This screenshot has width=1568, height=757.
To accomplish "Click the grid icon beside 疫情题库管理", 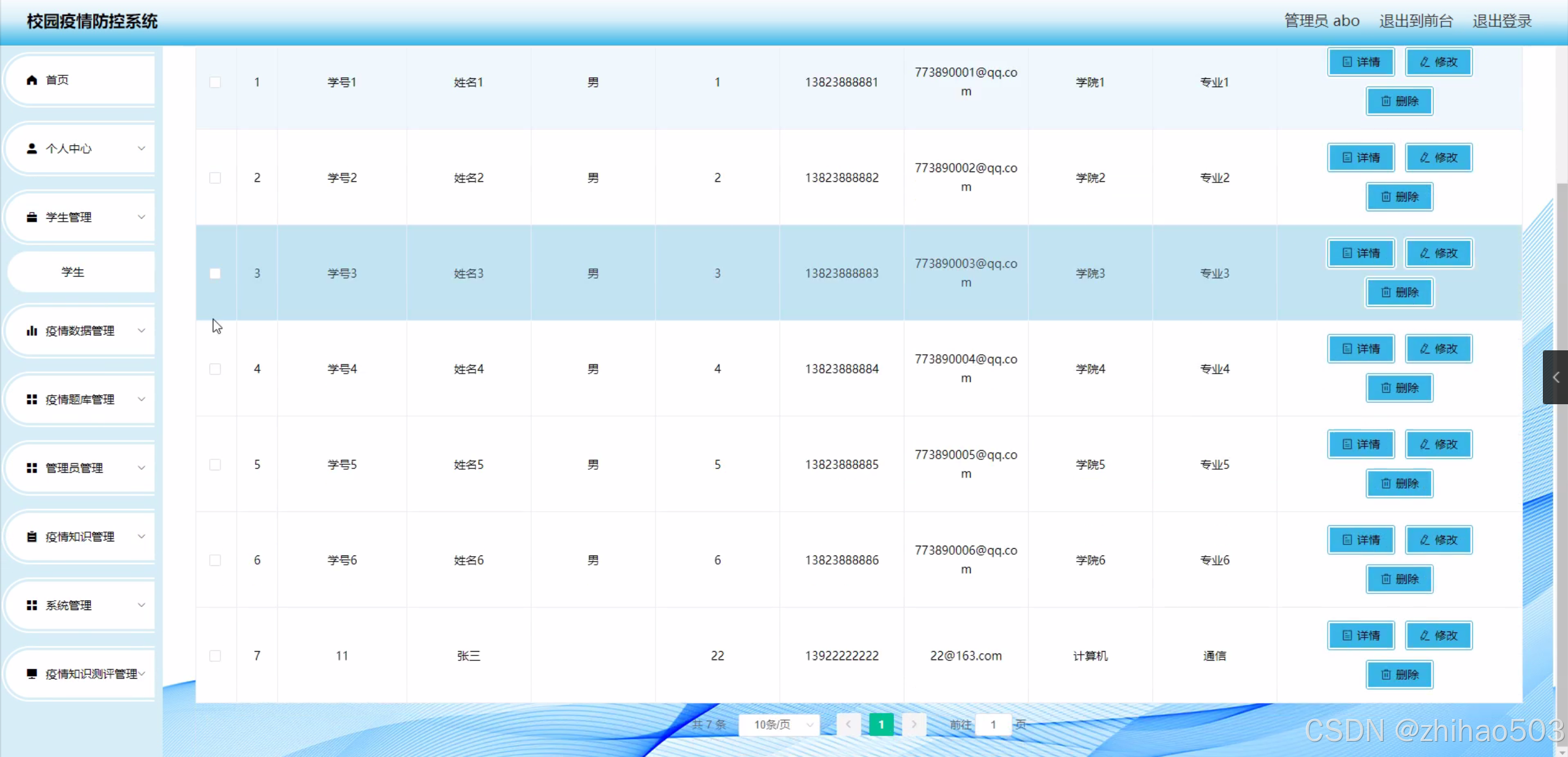I will 32,399.
